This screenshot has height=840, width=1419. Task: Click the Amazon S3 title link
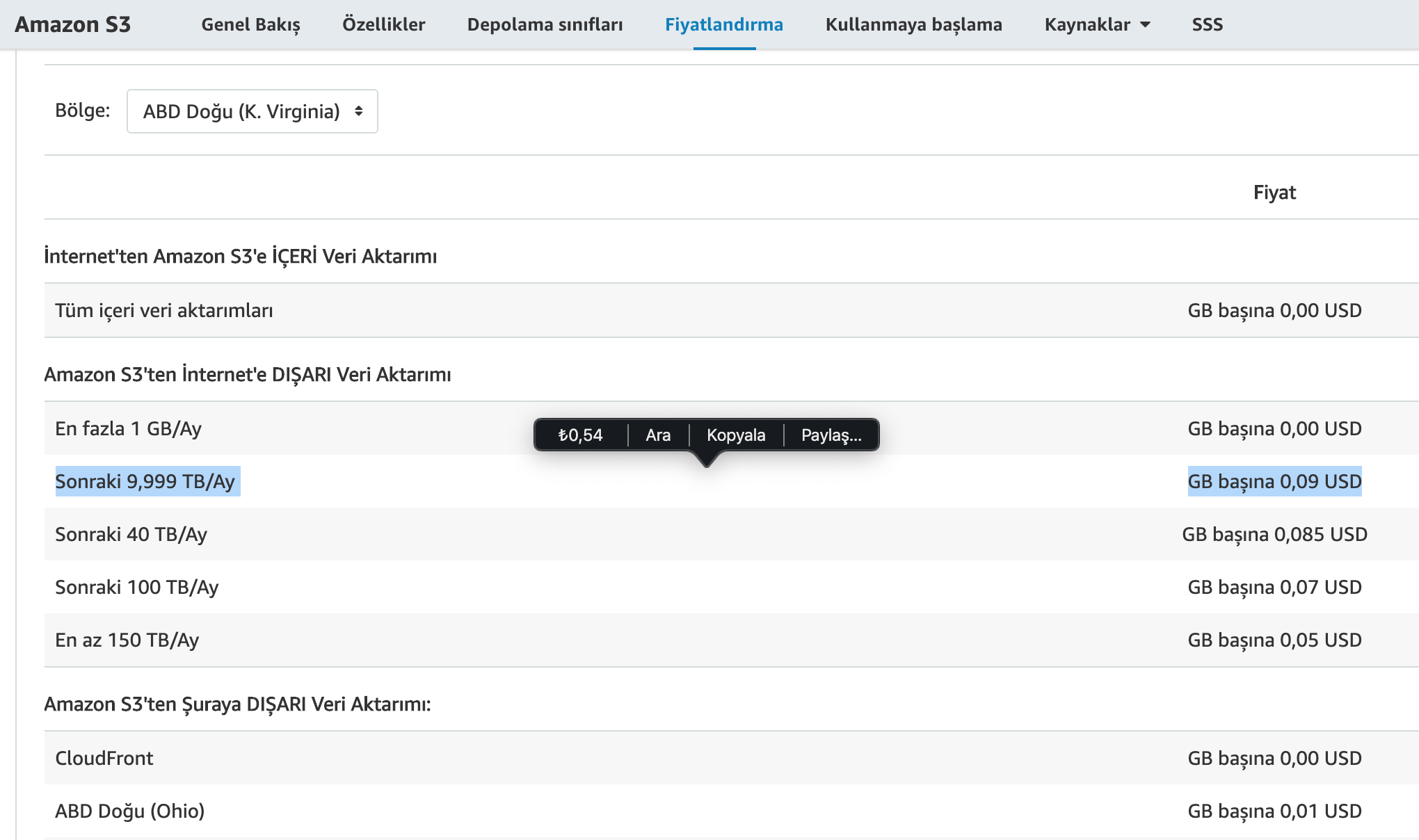pyautogui.click(x=72, y=24)
